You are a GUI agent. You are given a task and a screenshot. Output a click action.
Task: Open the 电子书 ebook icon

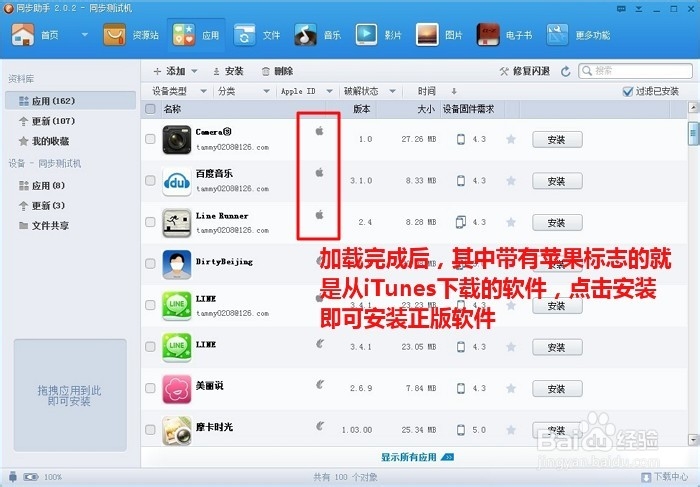pos(488,35)
